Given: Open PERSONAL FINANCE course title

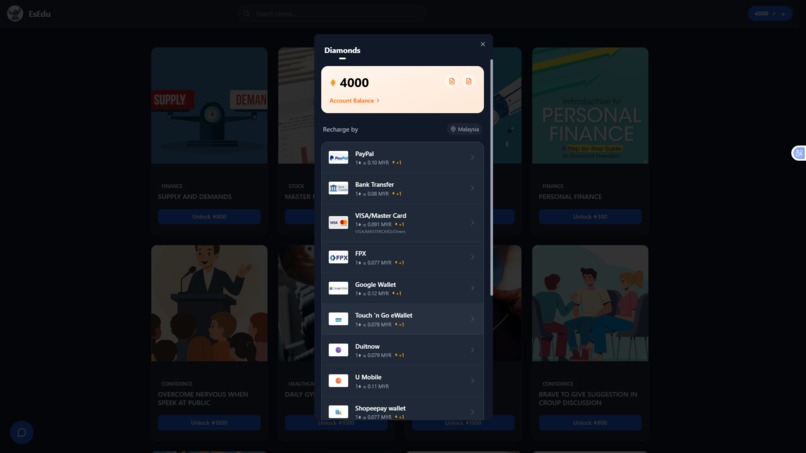Looking at the screenshot, I should (x=570, y=196).
